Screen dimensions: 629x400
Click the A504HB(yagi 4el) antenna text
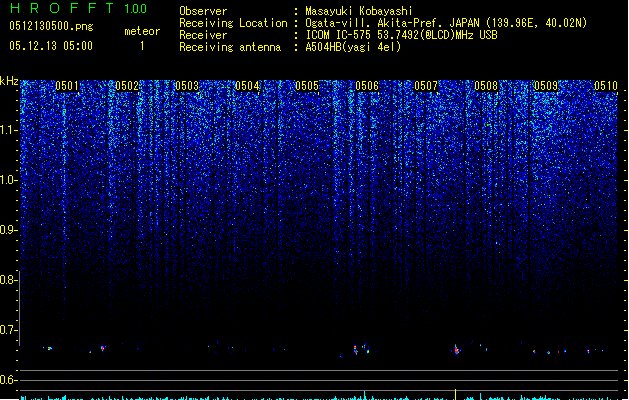[x=353, y=47]
